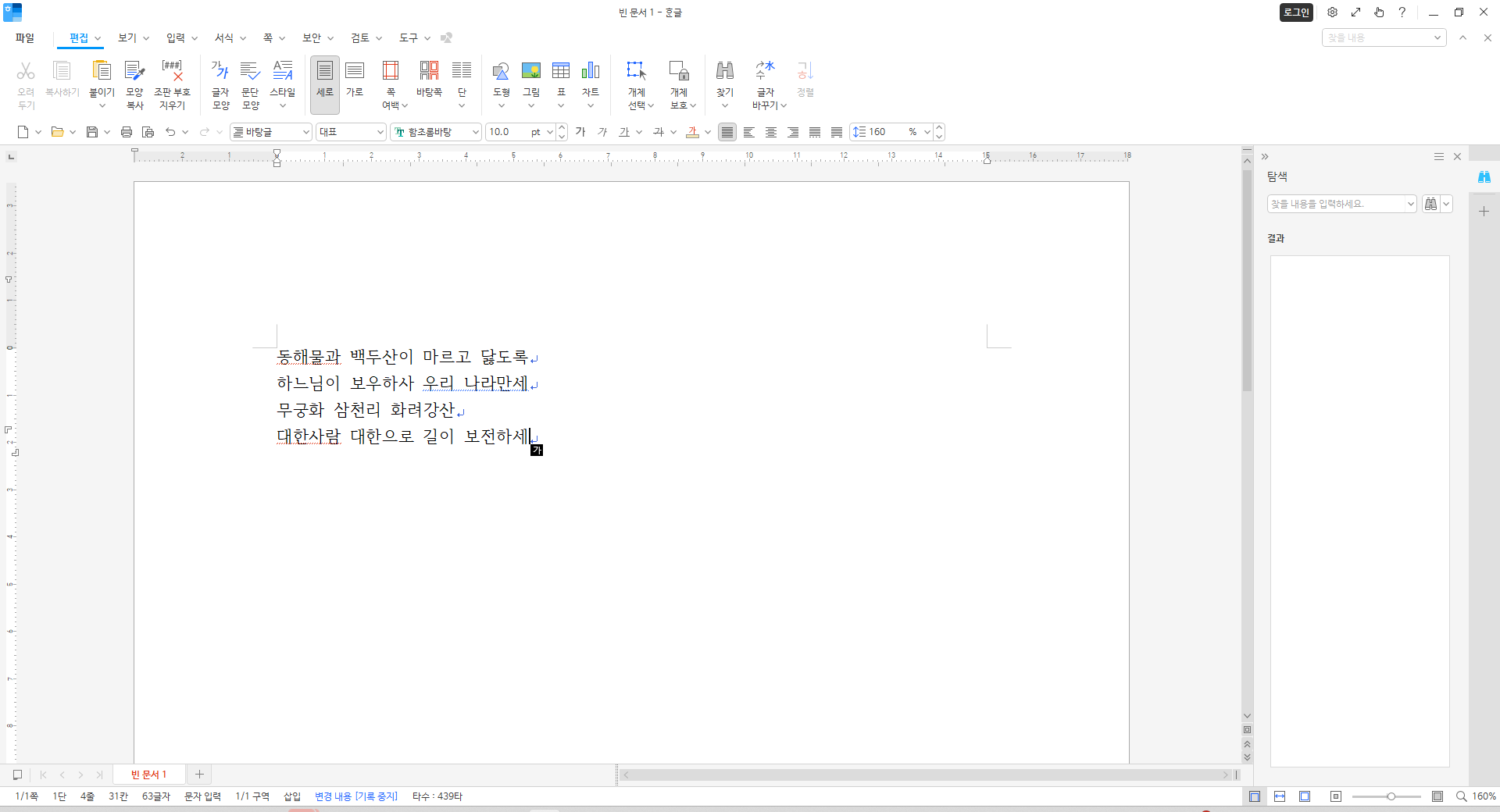Open the search box dropdown in top right
The height and width of the screenshot is (812, 1500).
1437,37
